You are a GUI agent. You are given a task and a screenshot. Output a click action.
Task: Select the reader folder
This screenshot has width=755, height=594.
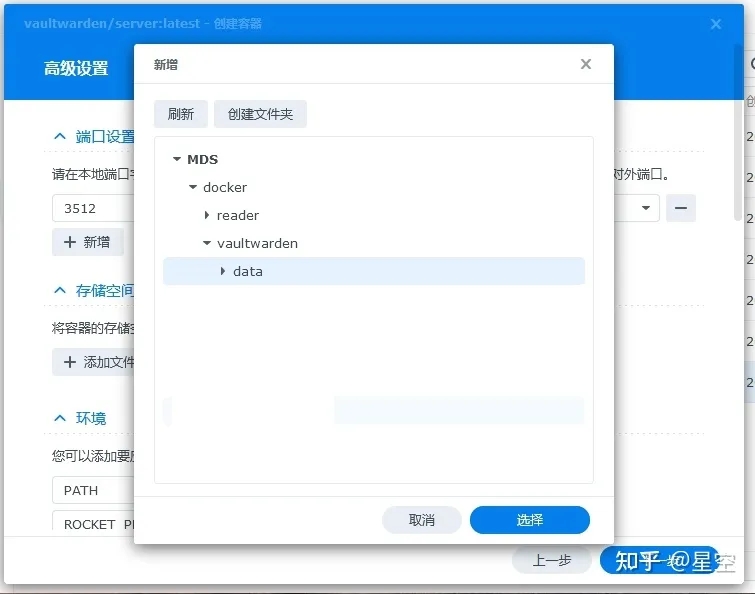coord(238,215)
